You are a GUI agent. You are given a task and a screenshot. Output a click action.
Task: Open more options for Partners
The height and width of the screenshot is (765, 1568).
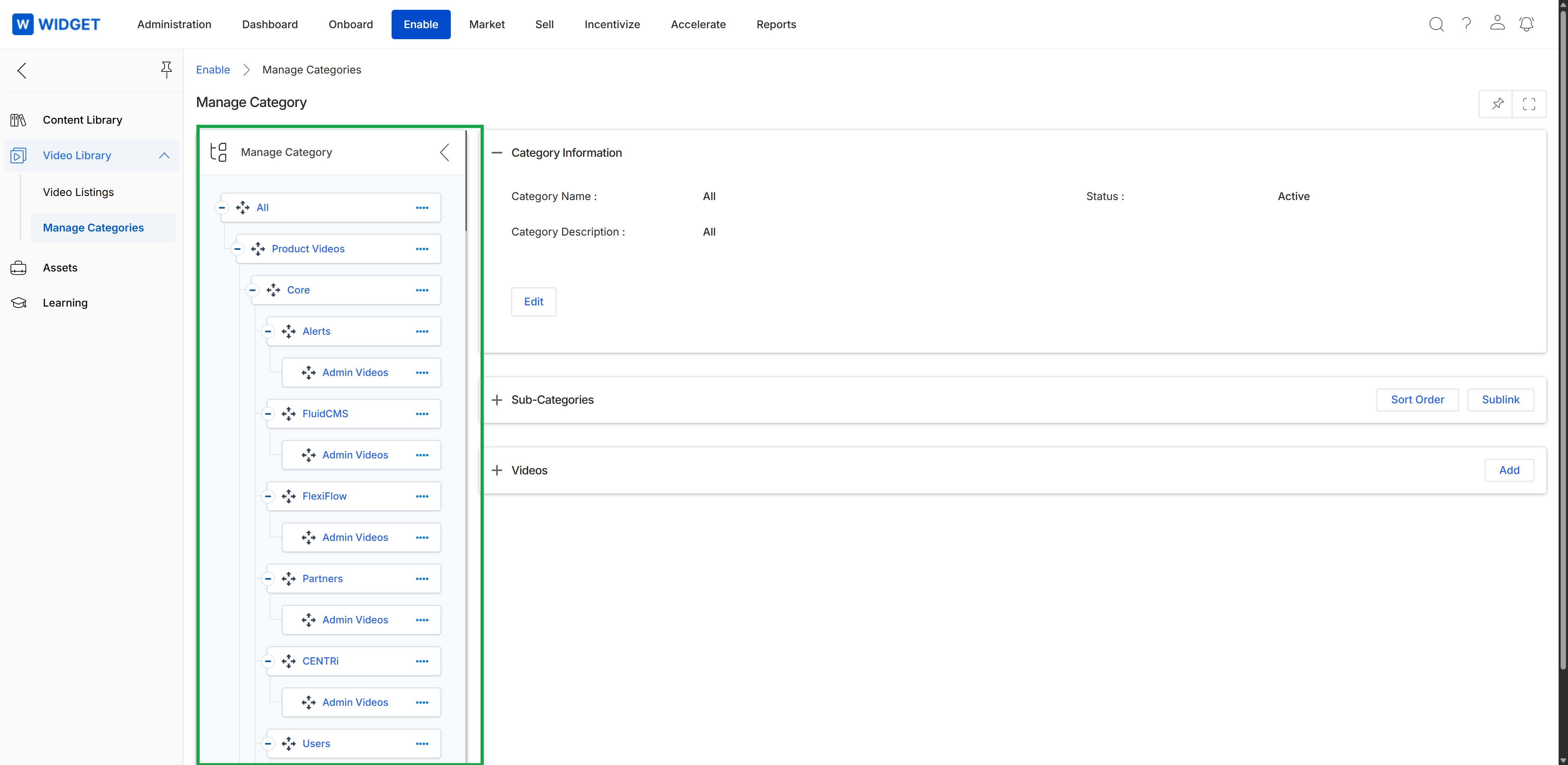(422, 579)
